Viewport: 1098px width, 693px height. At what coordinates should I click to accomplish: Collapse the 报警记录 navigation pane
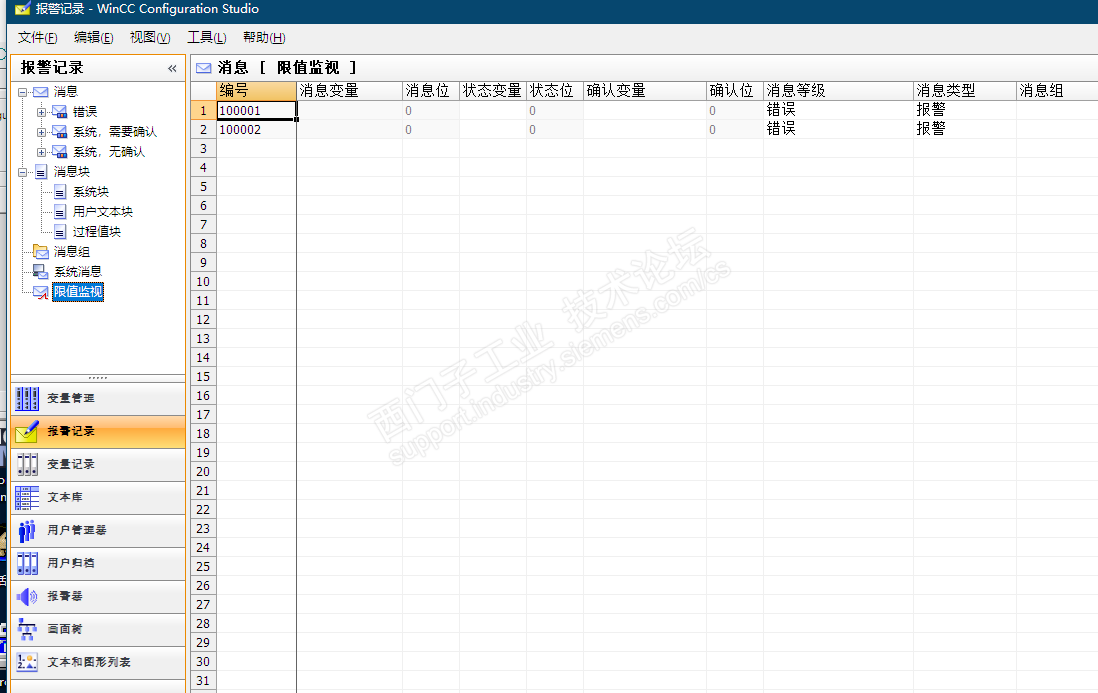172,69
